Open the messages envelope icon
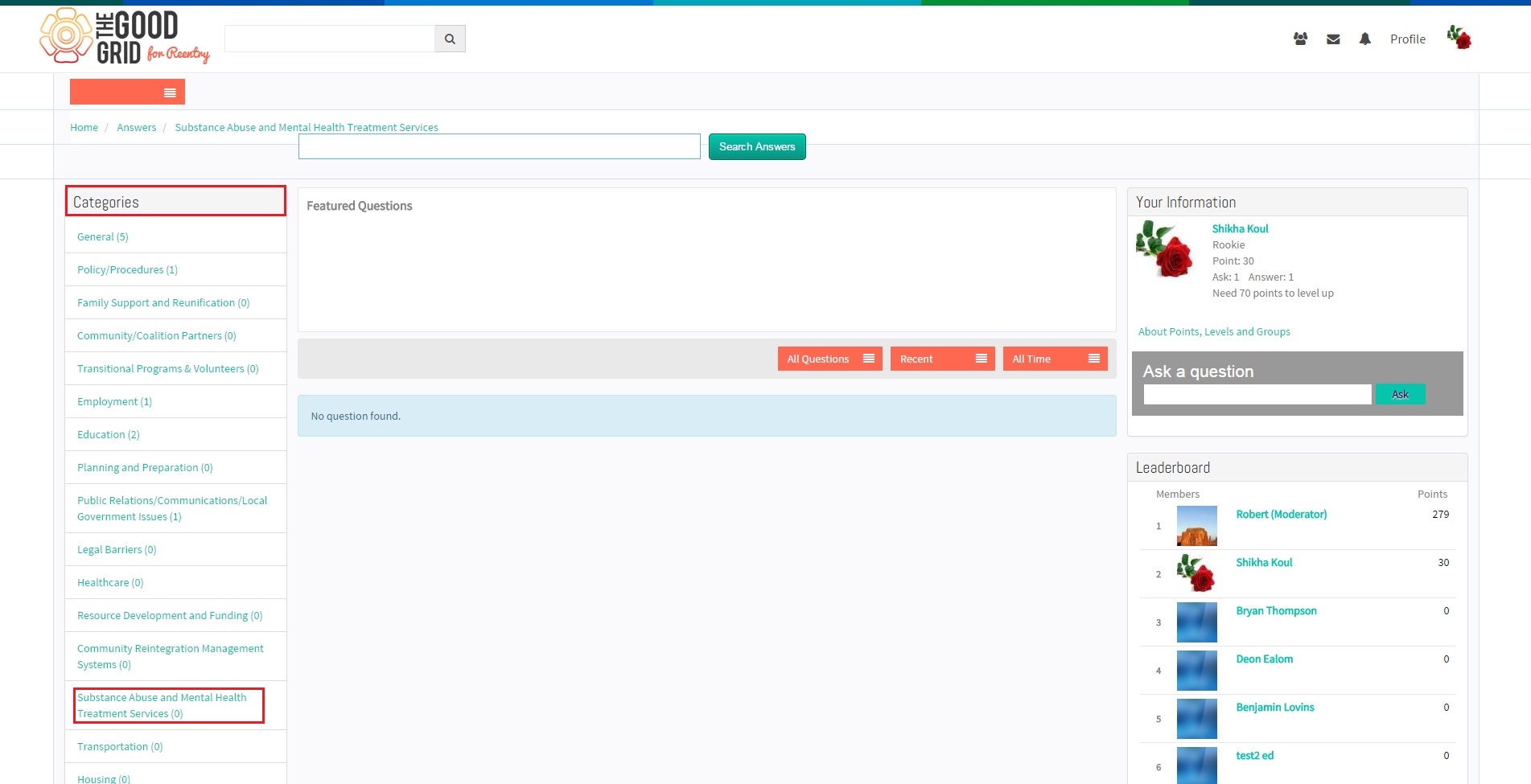Screen dimensions: 1531x784 1333,39
